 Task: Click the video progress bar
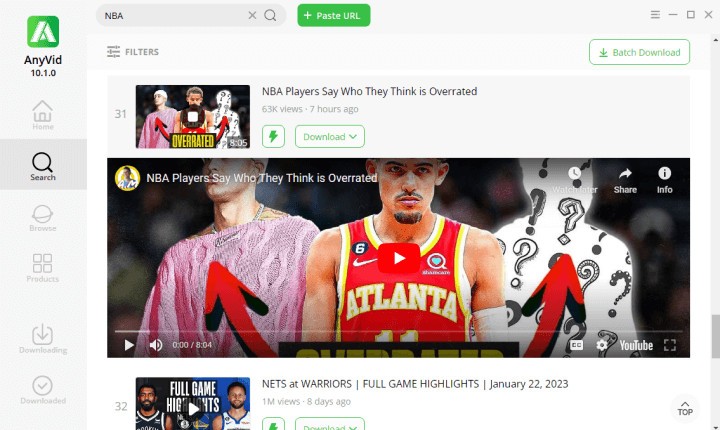point(398,331)
